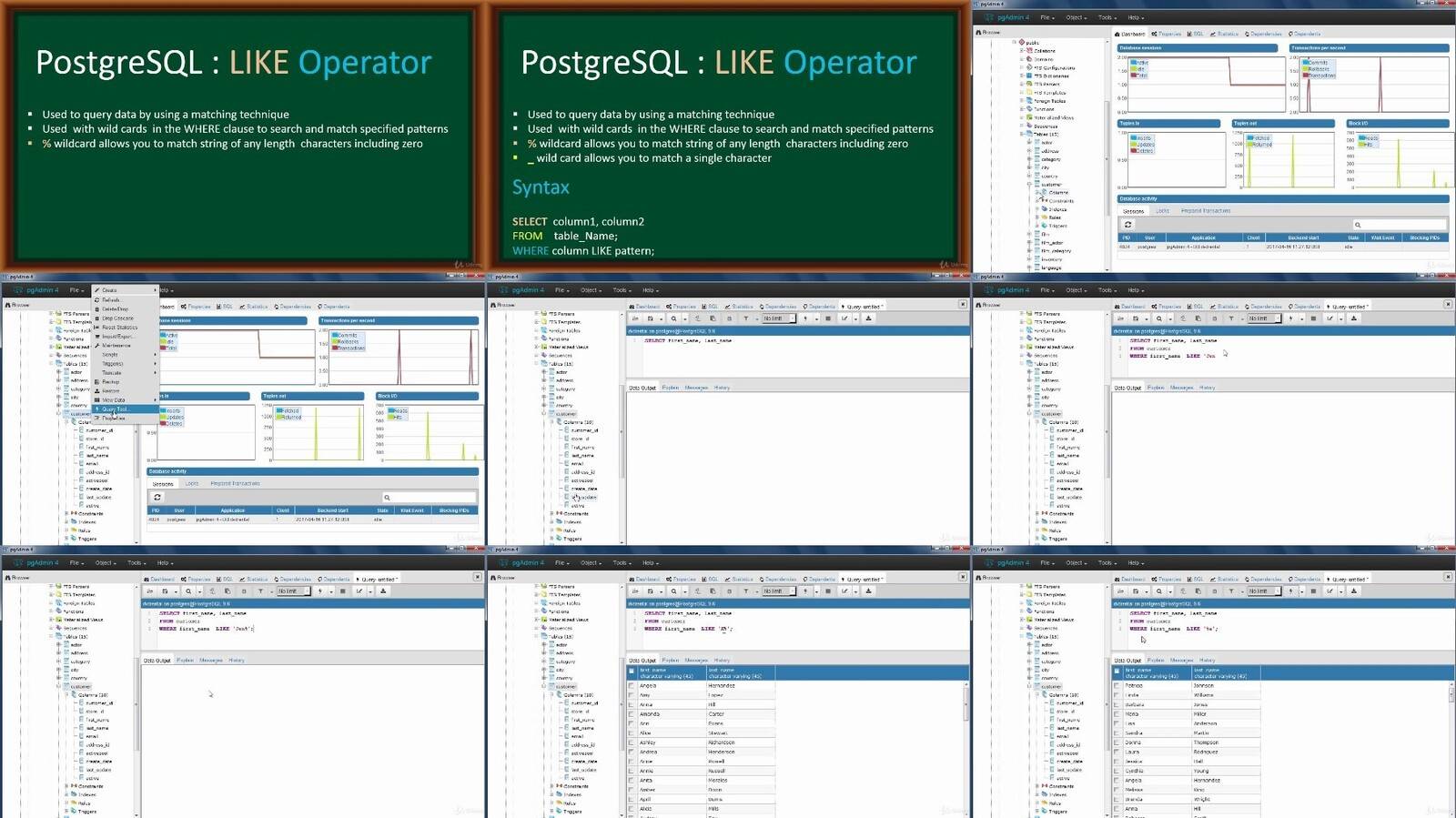Open No limit dropdown in the Patricia Johnson results window
This screenshot has width=1456, height=818.
tap(1265, 591)
